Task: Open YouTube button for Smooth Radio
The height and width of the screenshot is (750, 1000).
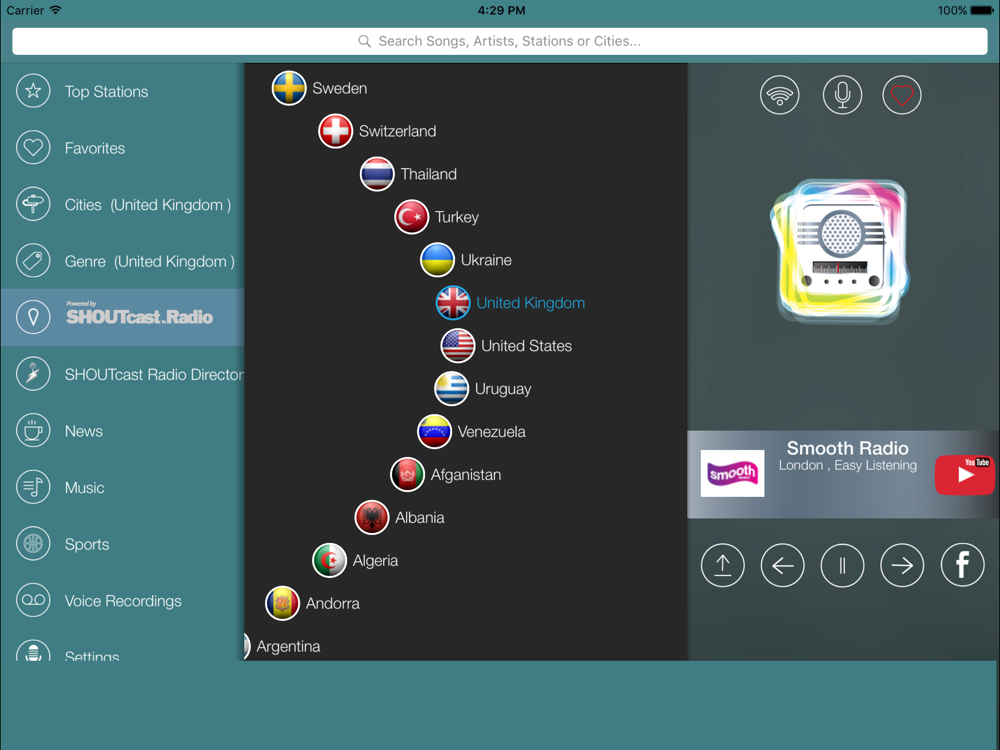Action: (x=965, y=474)
